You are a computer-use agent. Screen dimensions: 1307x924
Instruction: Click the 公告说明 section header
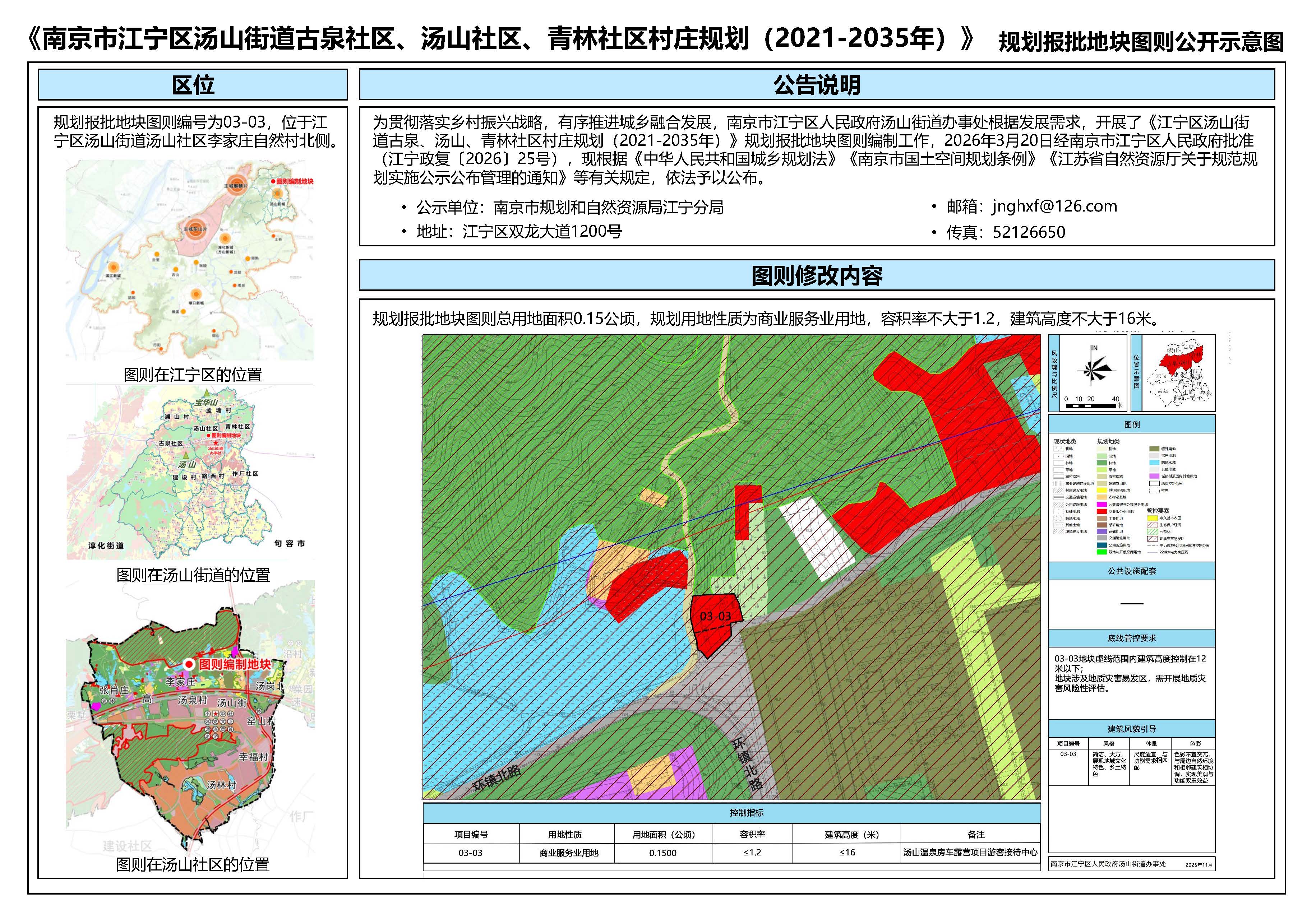click(x=816, y=85)
